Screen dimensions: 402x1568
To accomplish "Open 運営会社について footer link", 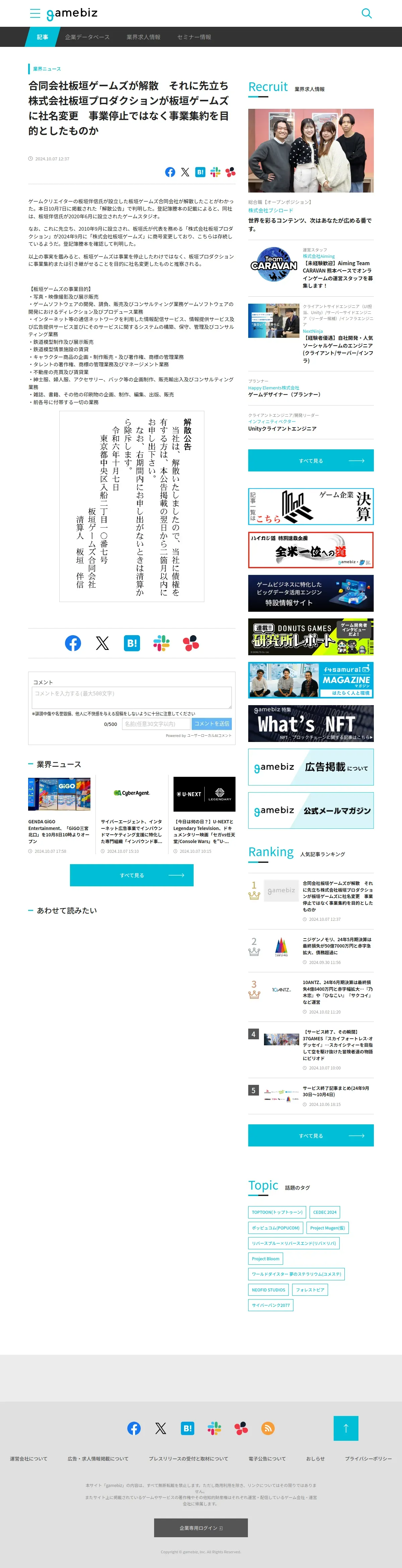I will [x=28, y=1459].
